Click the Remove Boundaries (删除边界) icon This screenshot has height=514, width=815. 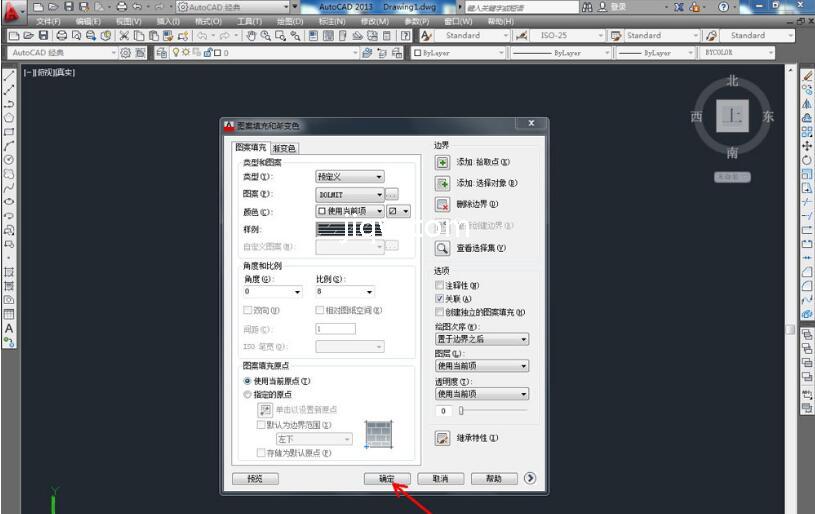(x=442, y=205)
